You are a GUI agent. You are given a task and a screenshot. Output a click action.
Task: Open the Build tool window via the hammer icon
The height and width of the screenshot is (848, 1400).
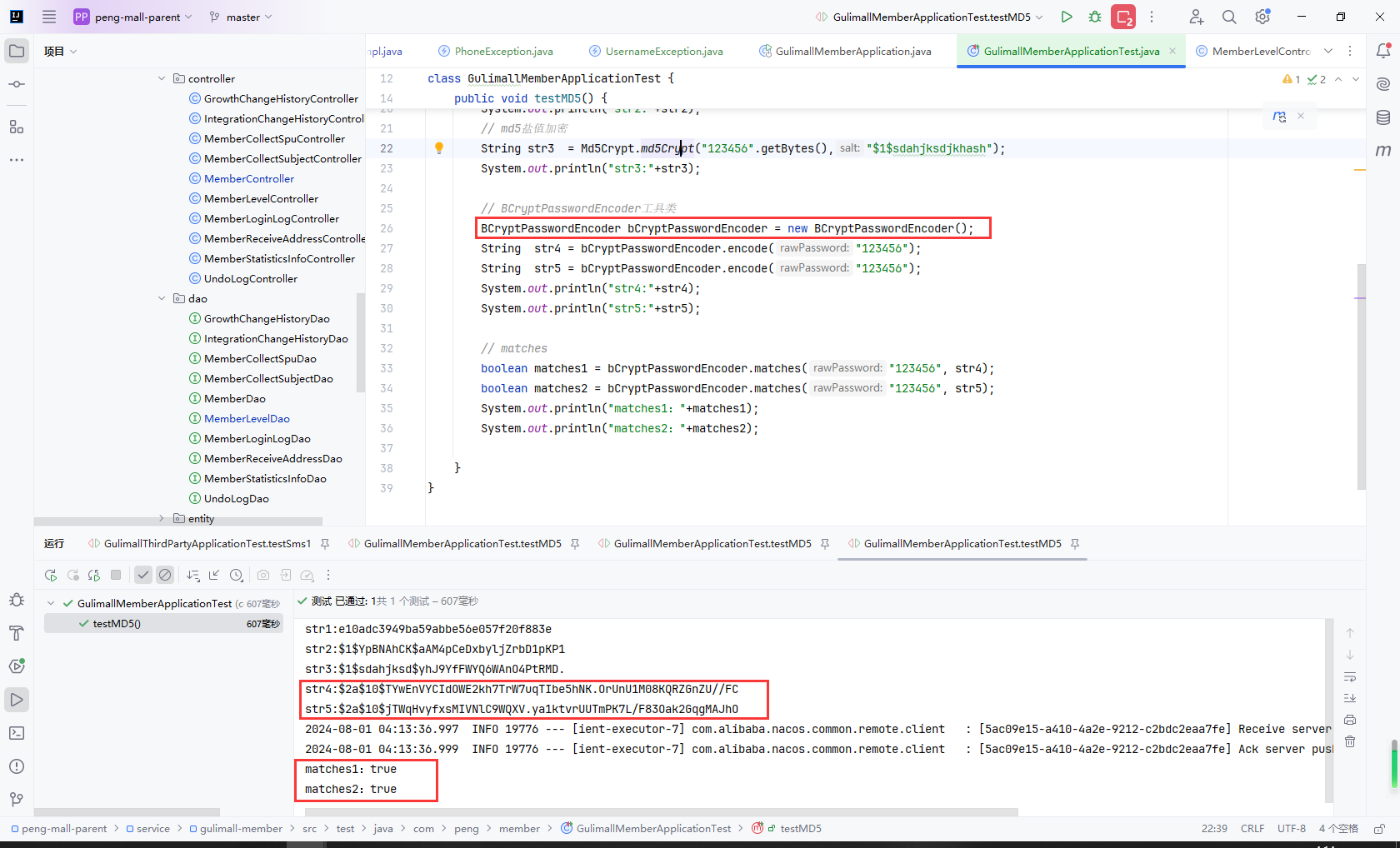[17, 633]
